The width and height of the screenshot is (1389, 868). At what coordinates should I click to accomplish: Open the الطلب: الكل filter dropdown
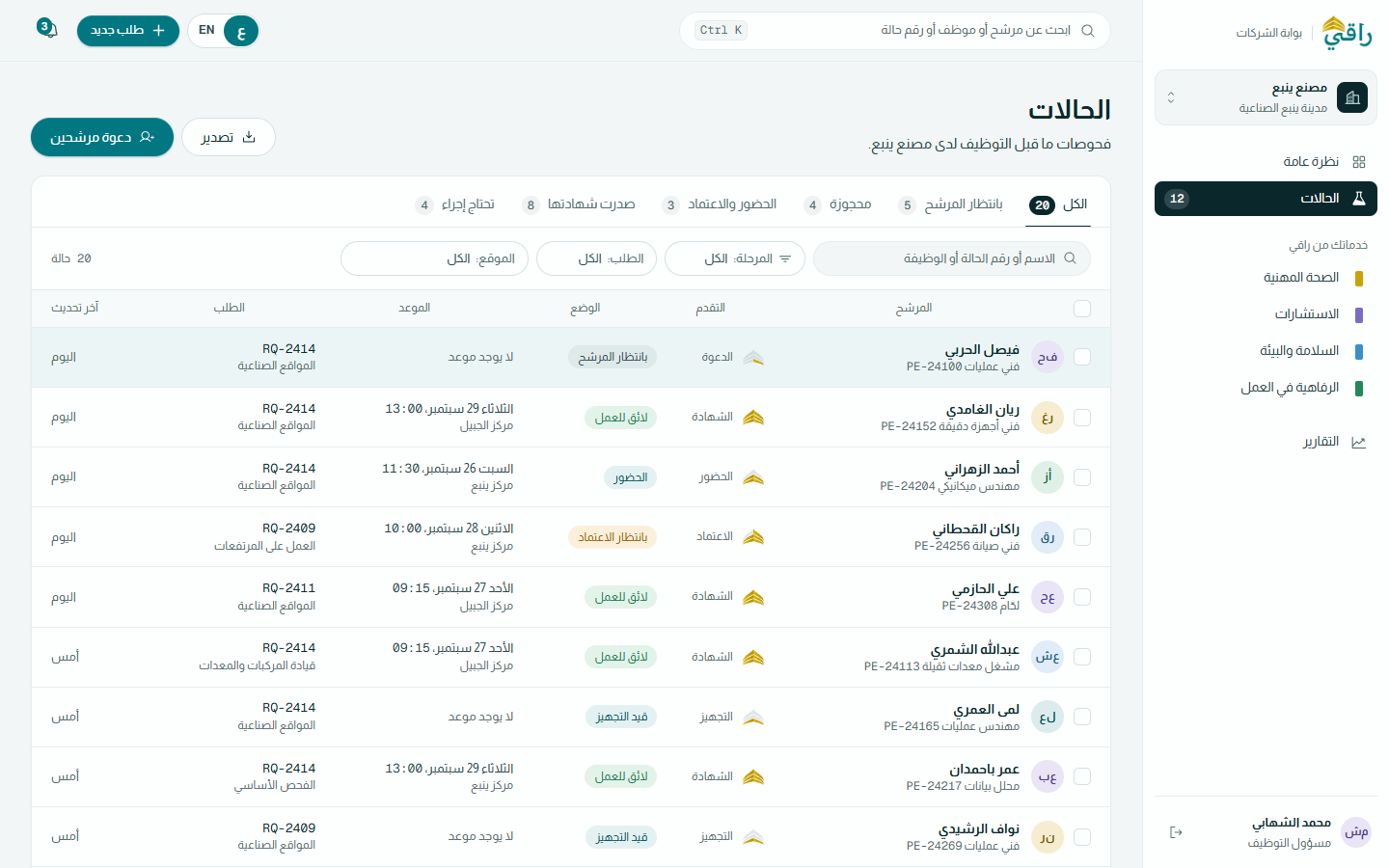coord(596,258)
